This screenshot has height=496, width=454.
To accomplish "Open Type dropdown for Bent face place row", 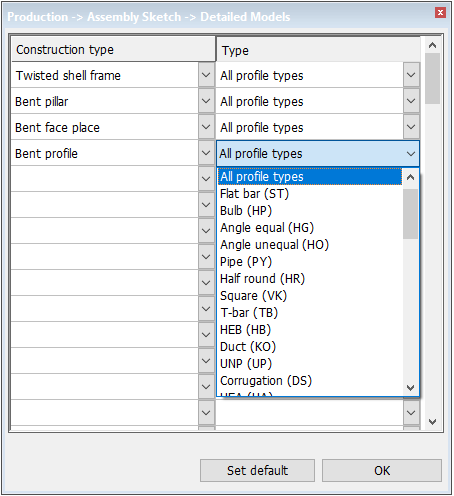I will pos(411,127).
